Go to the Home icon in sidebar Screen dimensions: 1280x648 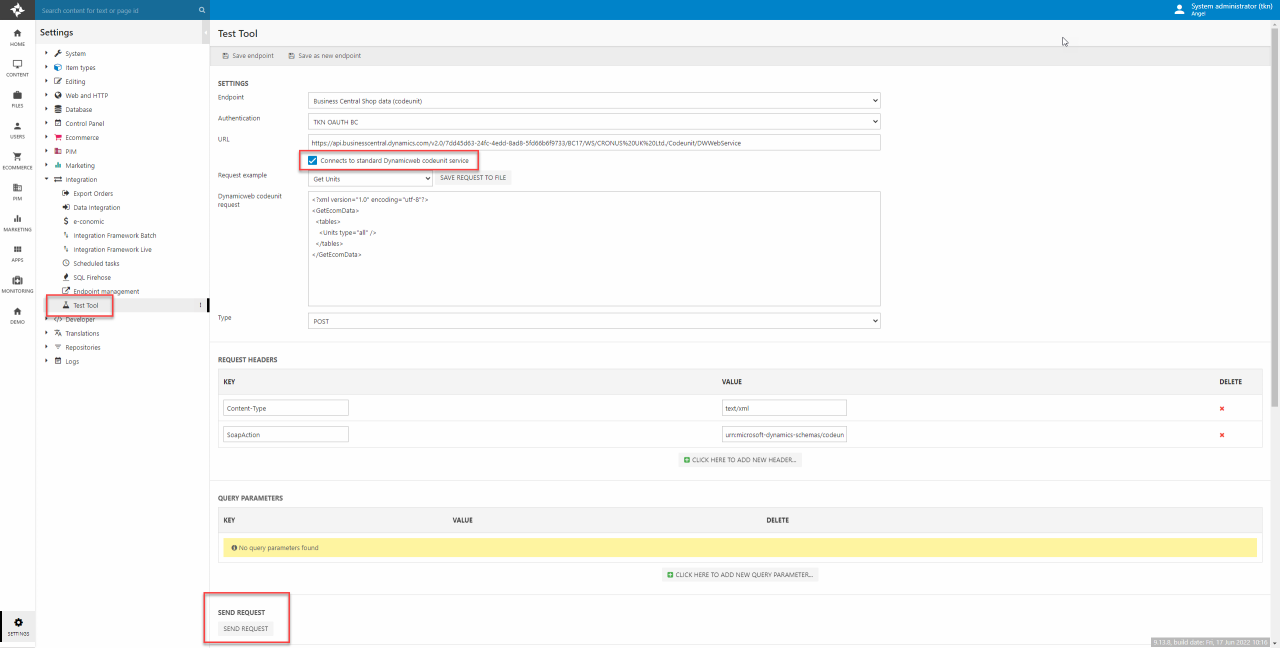coord(17,37)
